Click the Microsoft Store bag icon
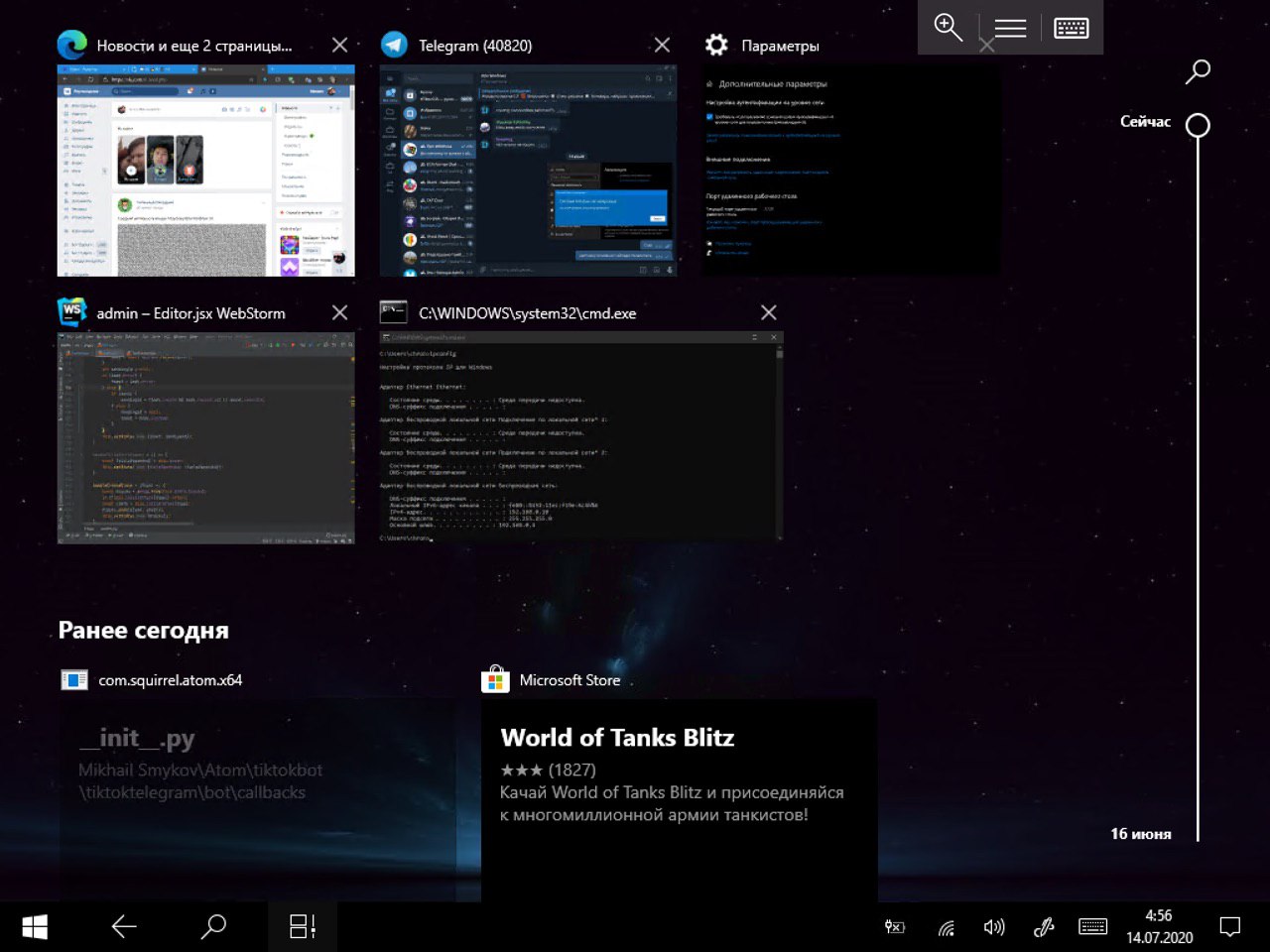The width and height of the screenshot is (1270, 952). [495, 679]
